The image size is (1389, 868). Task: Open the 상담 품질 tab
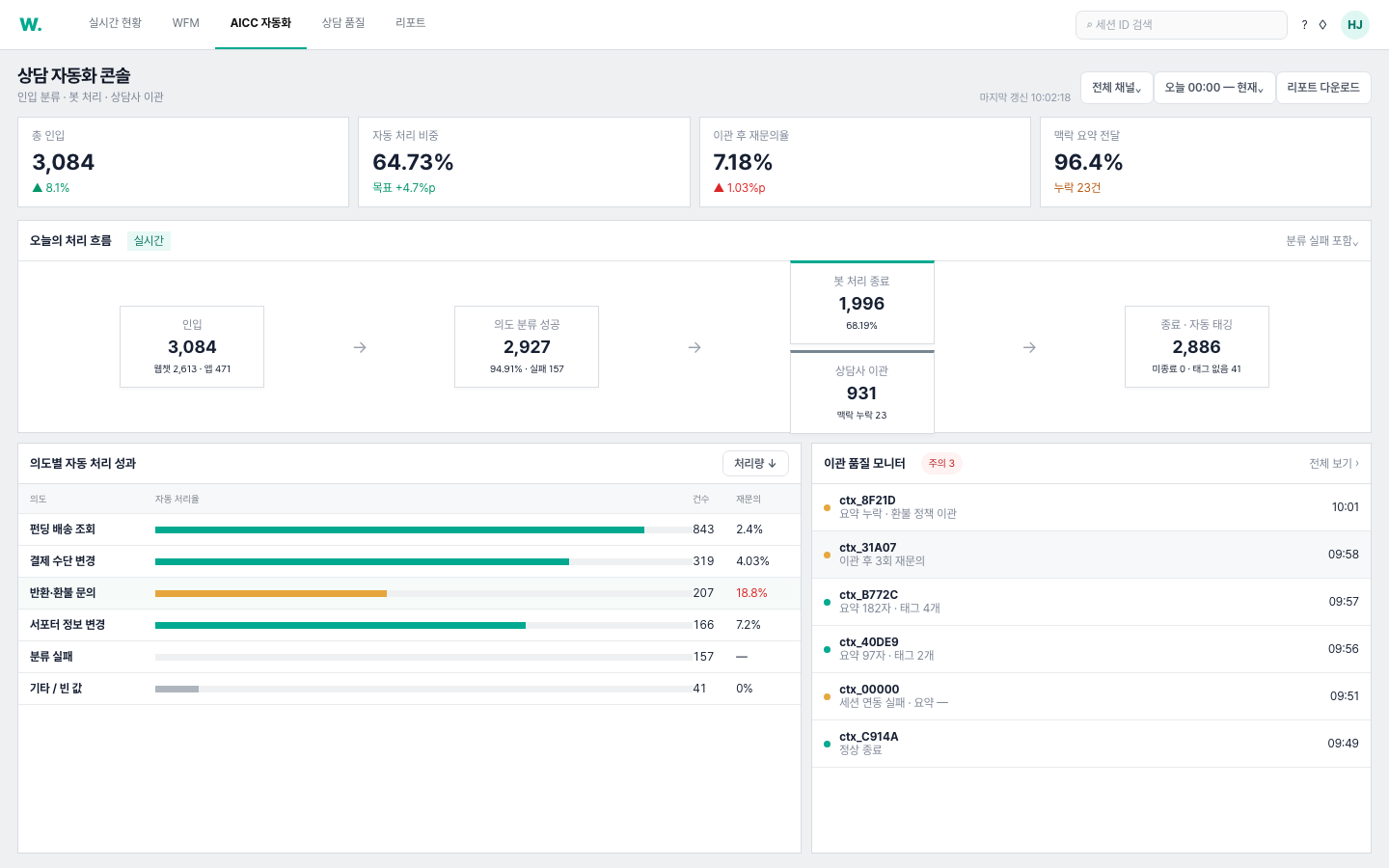coord(343,23)
